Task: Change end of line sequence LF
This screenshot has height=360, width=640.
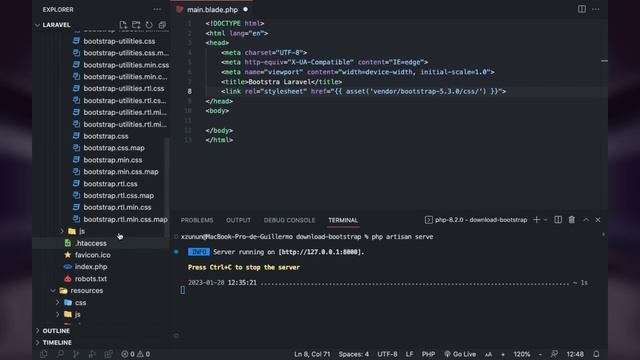Action: [x=409, y=354]
